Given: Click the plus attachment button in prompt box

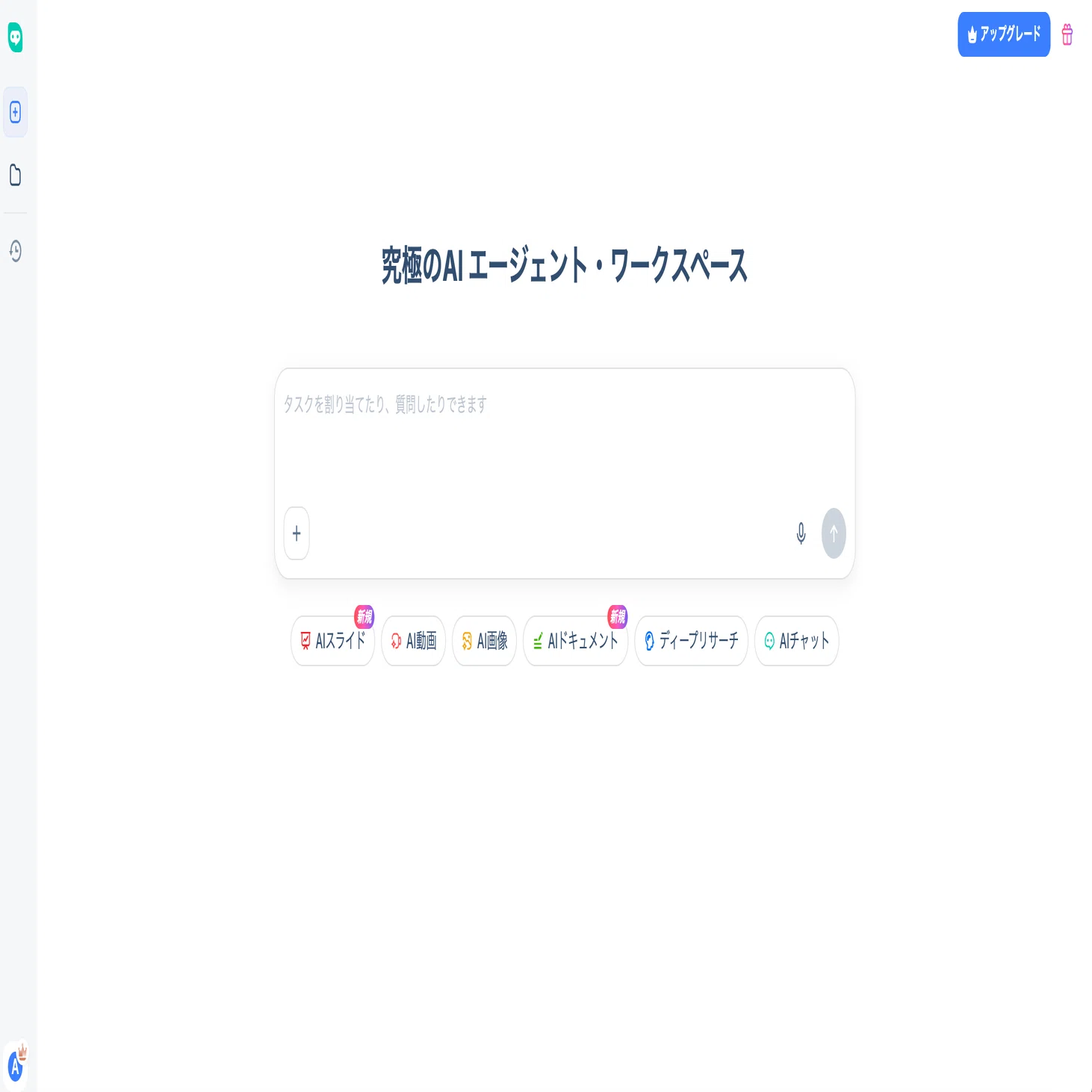Looking at the screenshot, I should [297, 533].
